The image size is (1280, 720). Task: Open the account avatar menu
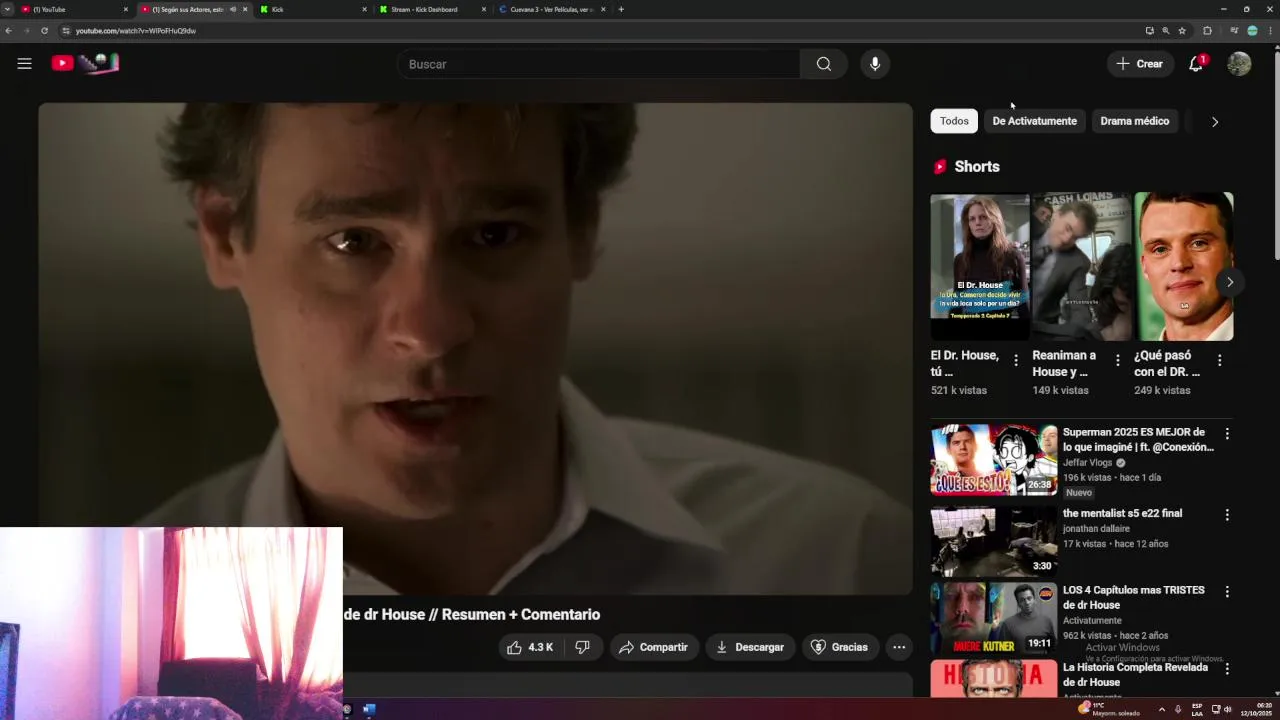click(1239, 64)
